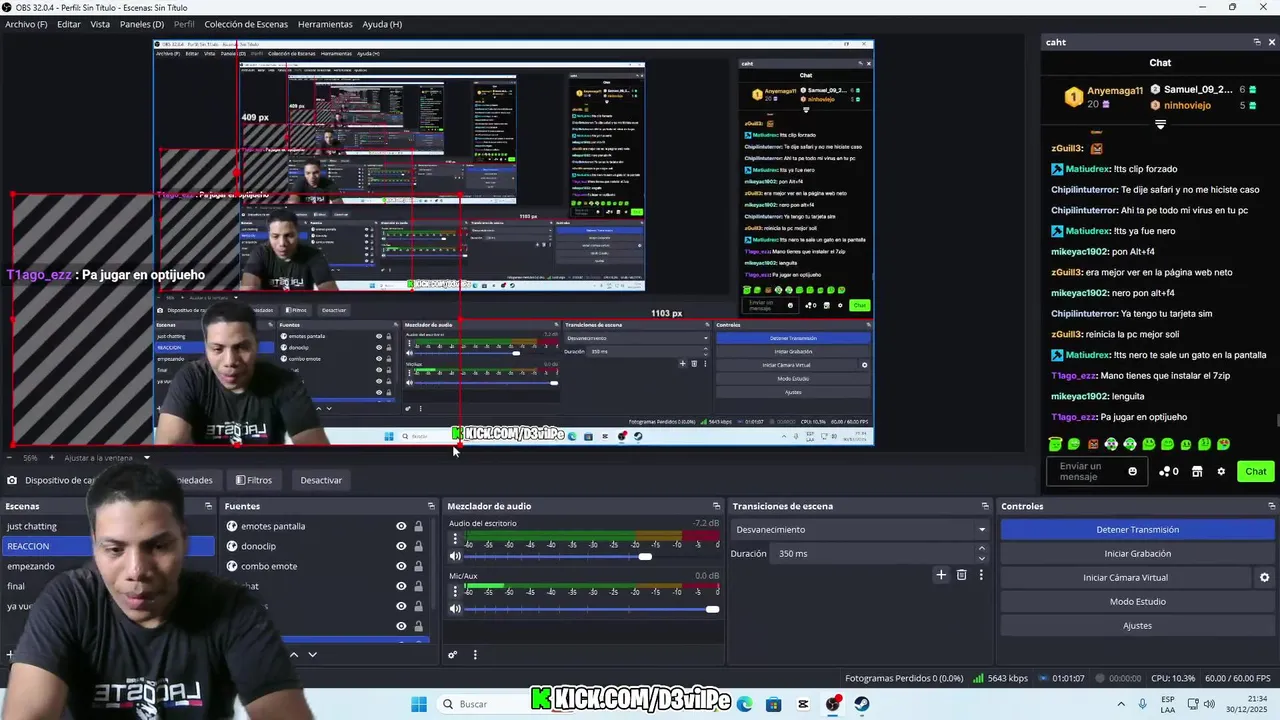Viewport: 1280px width, 720px height.
Task: Zoom out preview minus button
Action: [9, 458]
